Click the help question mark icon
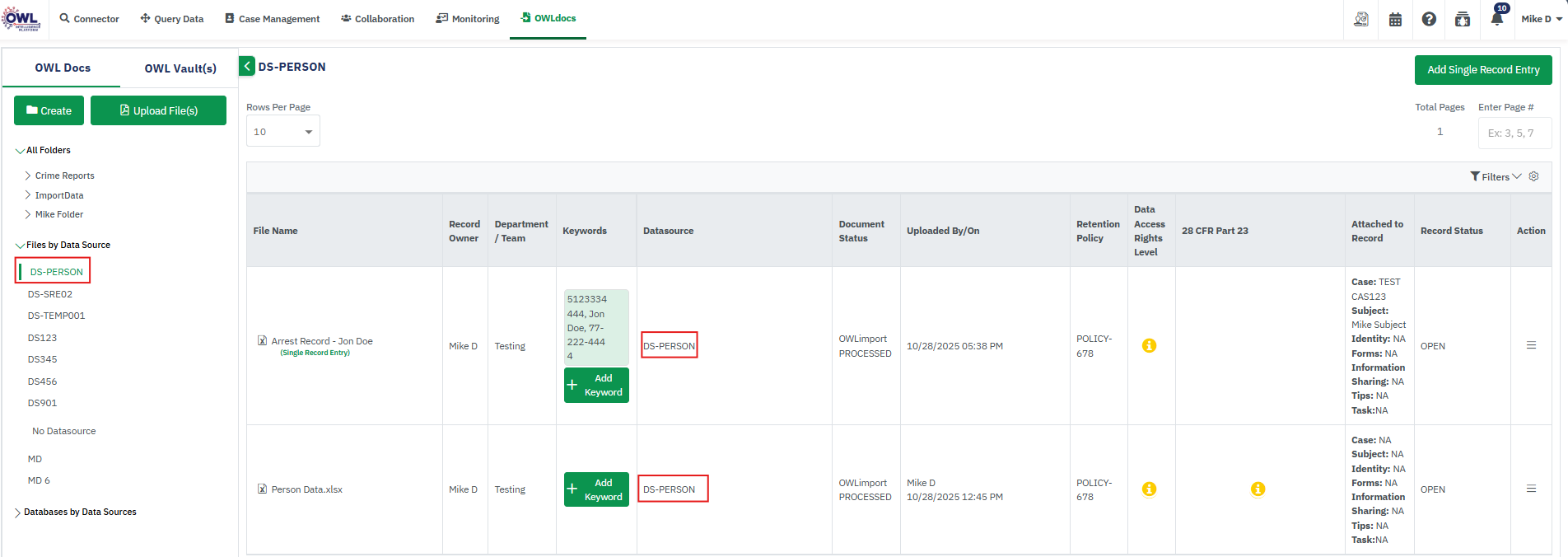Viewport: 1568px width, 557px height. pos(1429,19)
